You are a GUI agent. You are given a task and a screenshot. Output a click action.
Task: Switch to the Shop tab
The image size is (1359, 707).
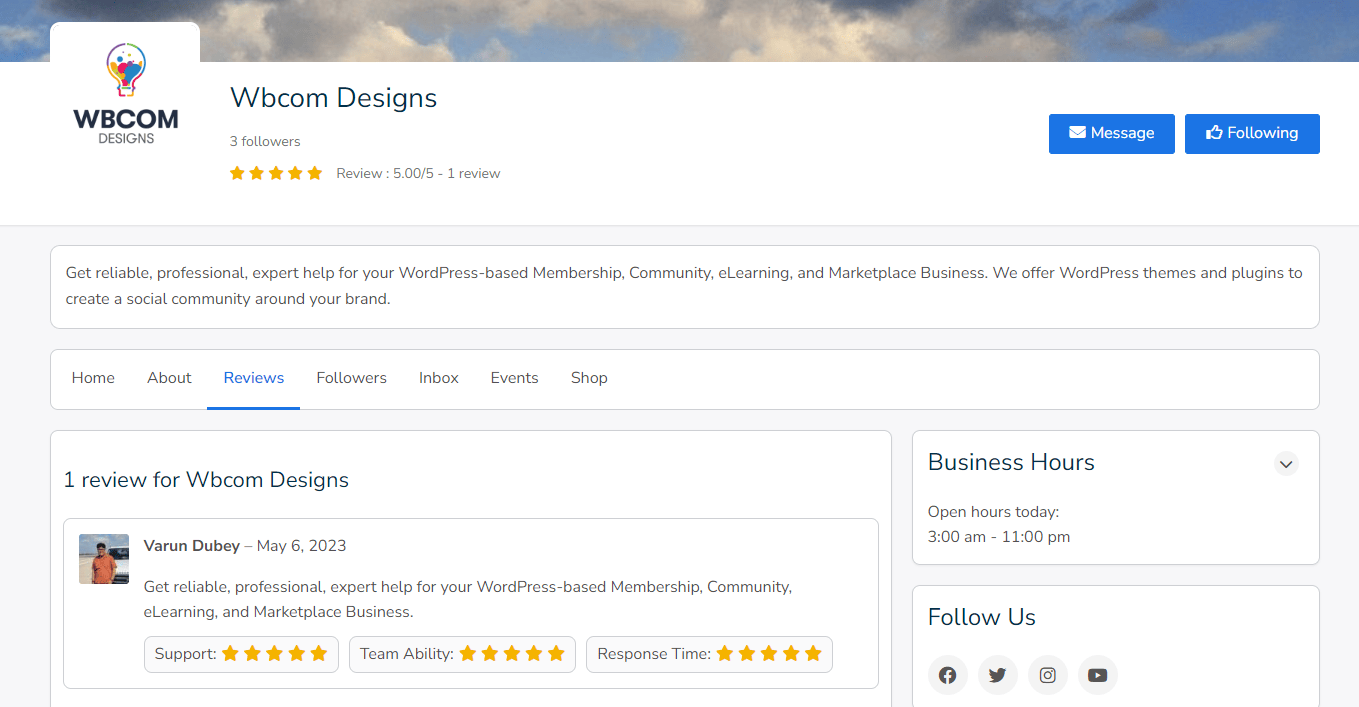[x=589, y=378]
